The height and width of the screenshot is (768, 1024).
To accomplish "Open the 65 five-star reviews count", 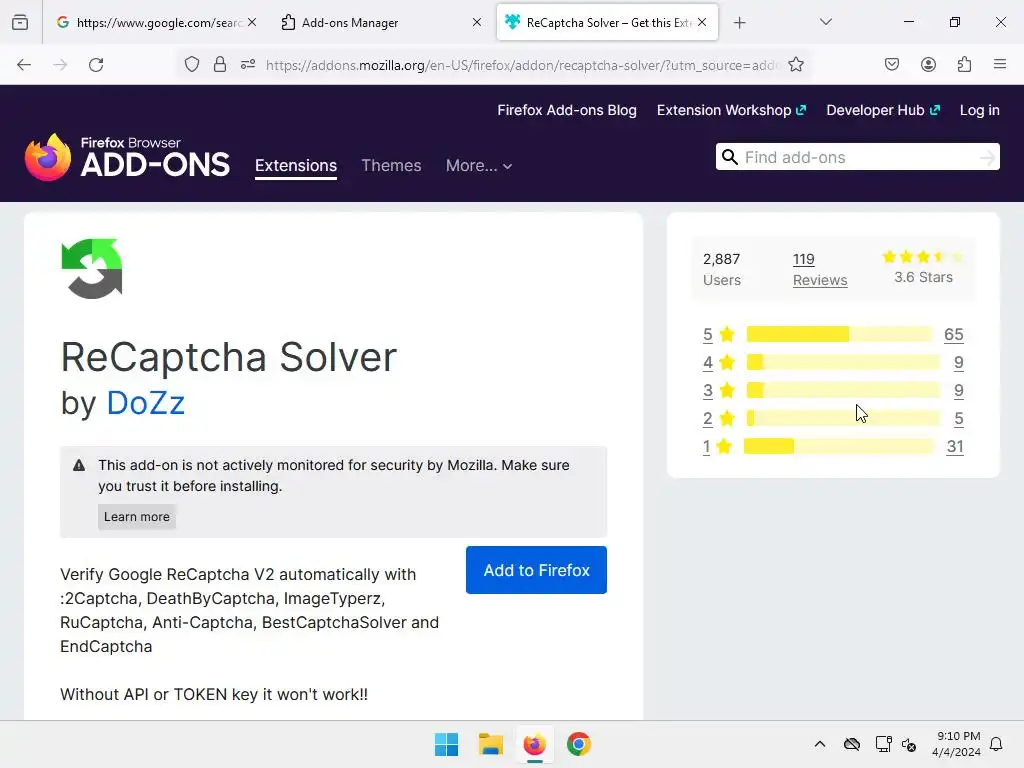I will coord(953,334).
